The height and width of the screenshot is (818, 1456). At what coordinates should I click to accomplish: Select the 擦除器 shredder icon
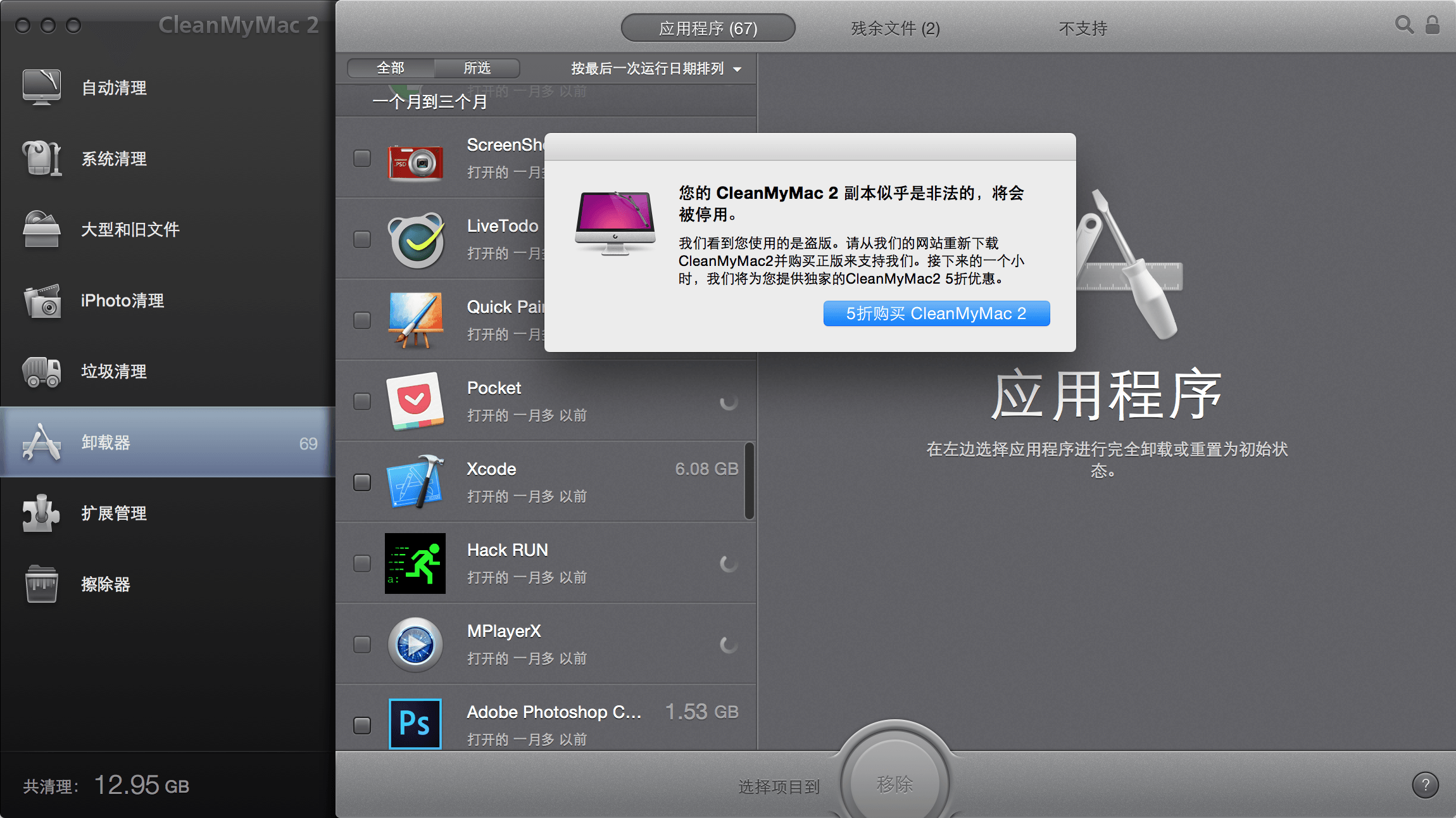click(x=42, y=584)
